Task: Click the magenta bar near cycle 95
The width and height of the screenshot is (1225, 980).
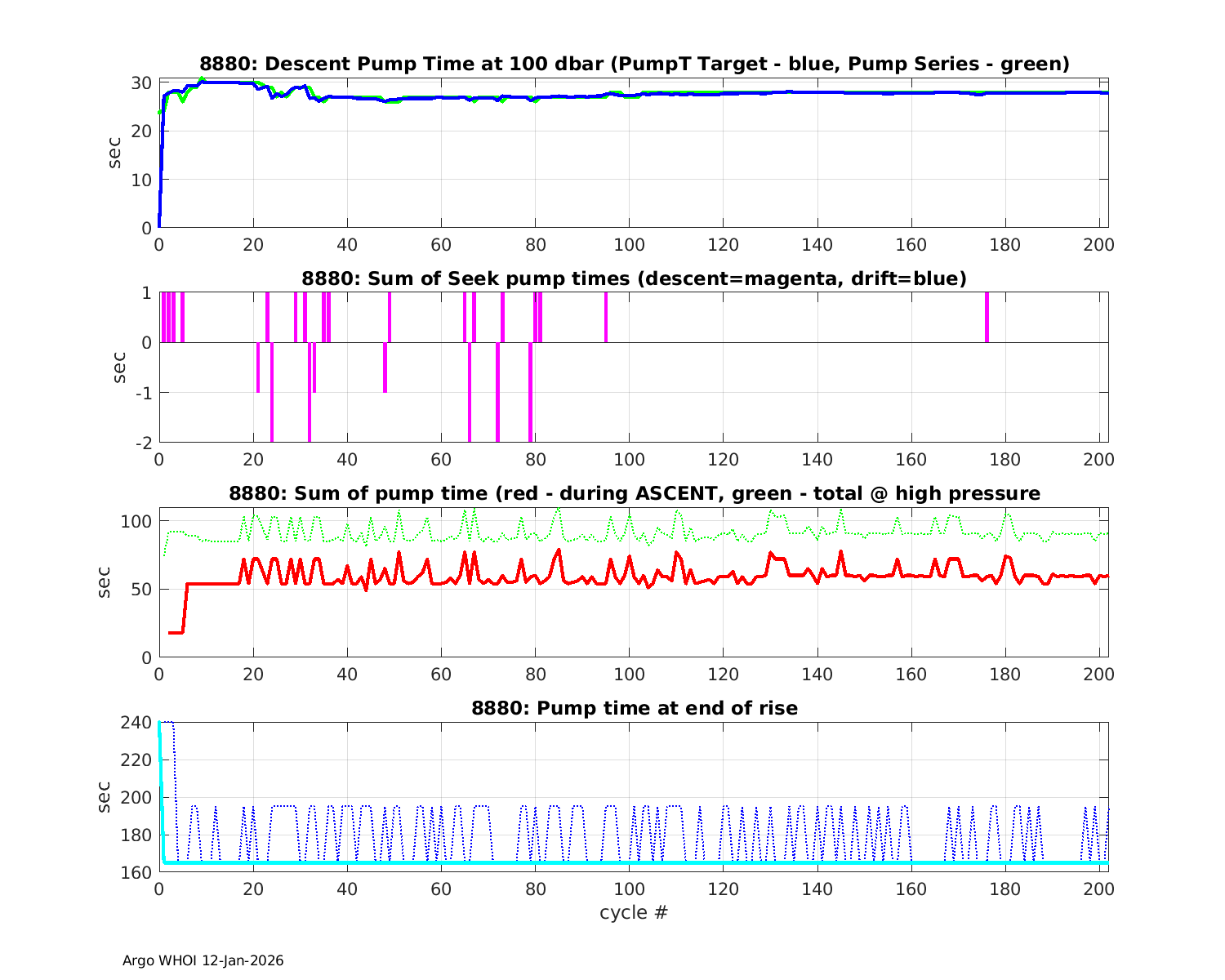Action: (605, 317)
